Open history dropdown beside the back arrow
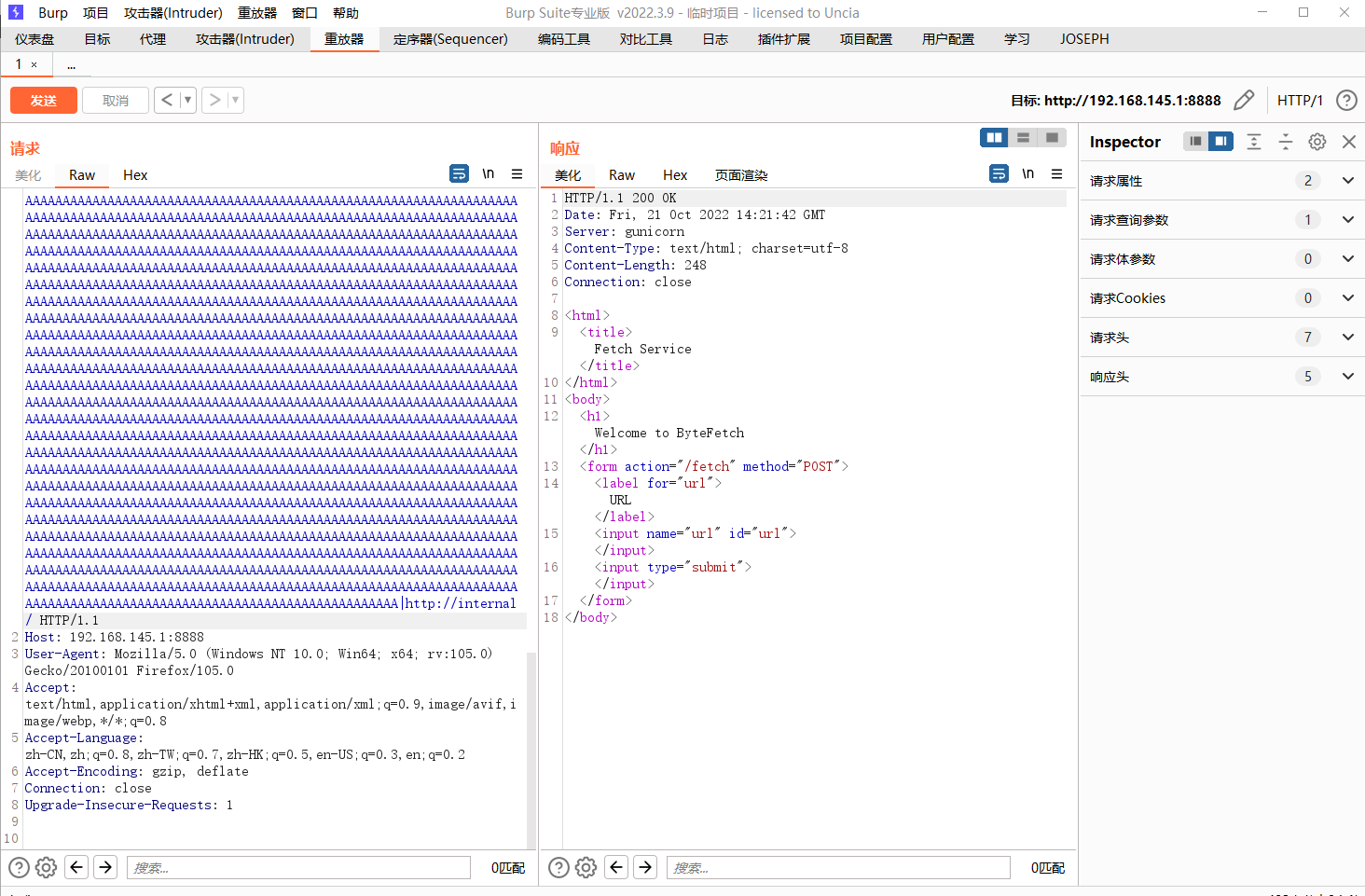Viewport: 1365px width, 896px height. point(188,100)
